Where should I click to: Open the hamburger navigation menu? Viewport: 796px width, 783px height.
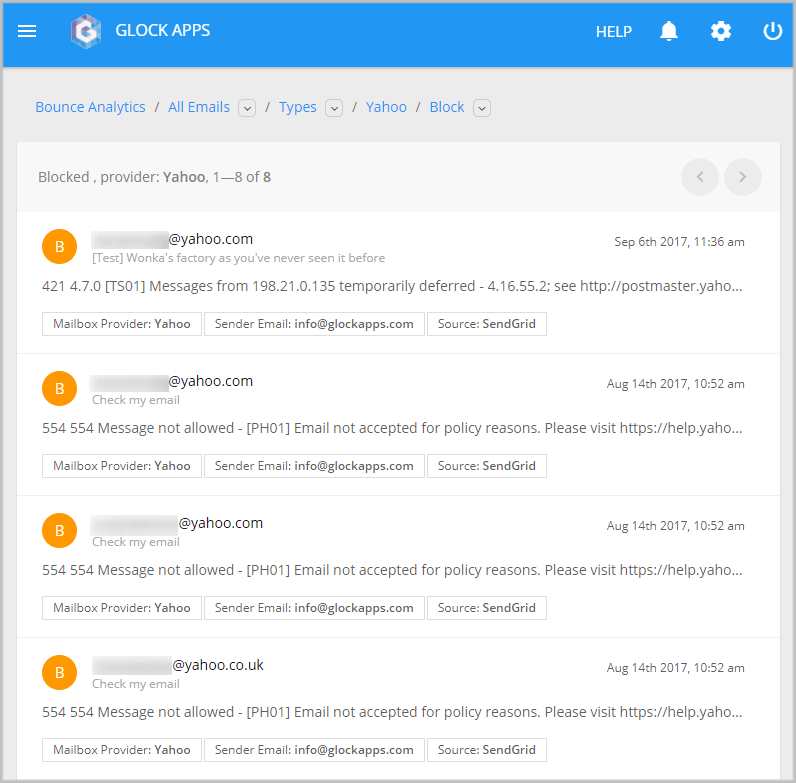27,31
